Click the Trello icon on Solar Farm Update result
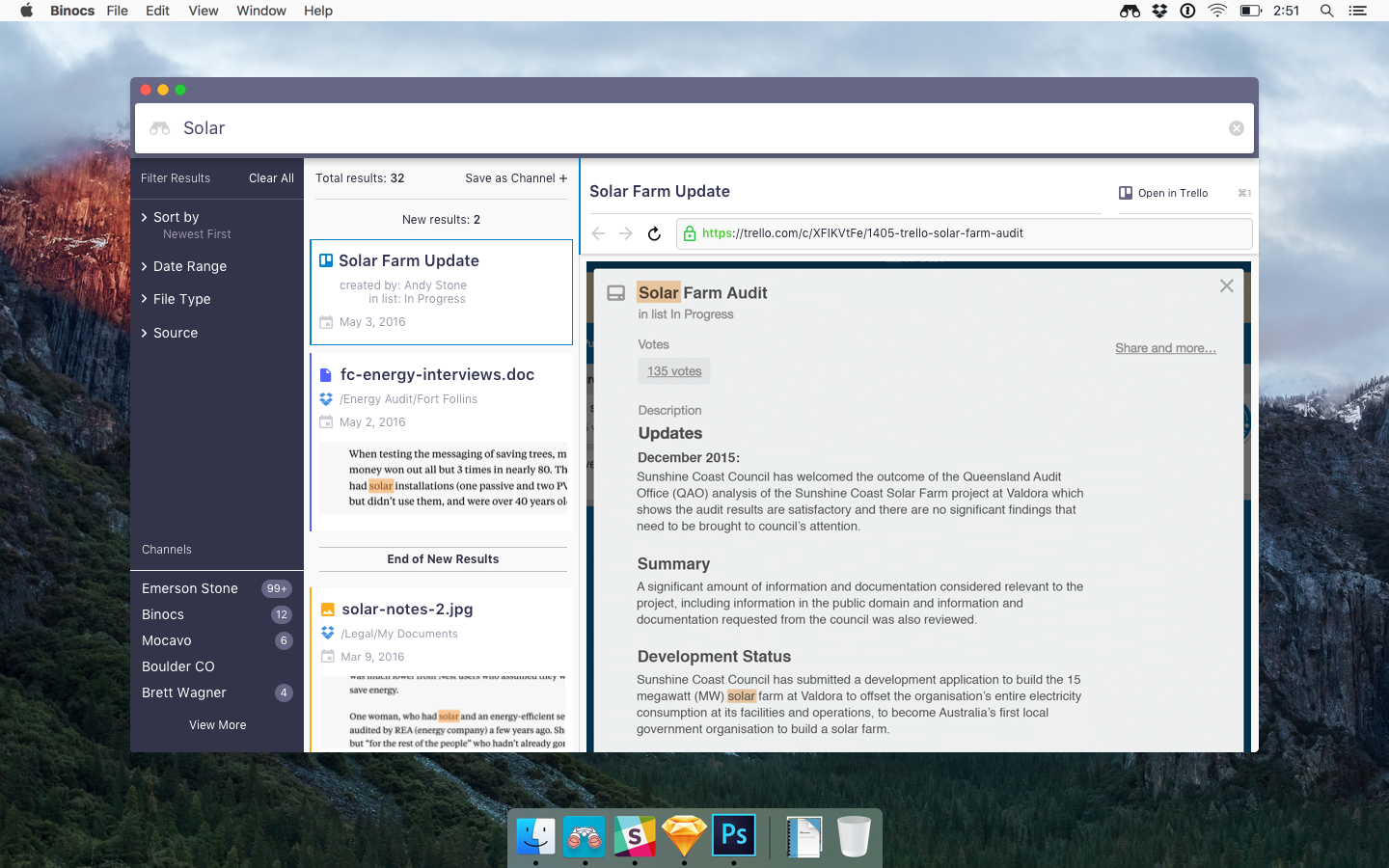 [x=326, y=260]
